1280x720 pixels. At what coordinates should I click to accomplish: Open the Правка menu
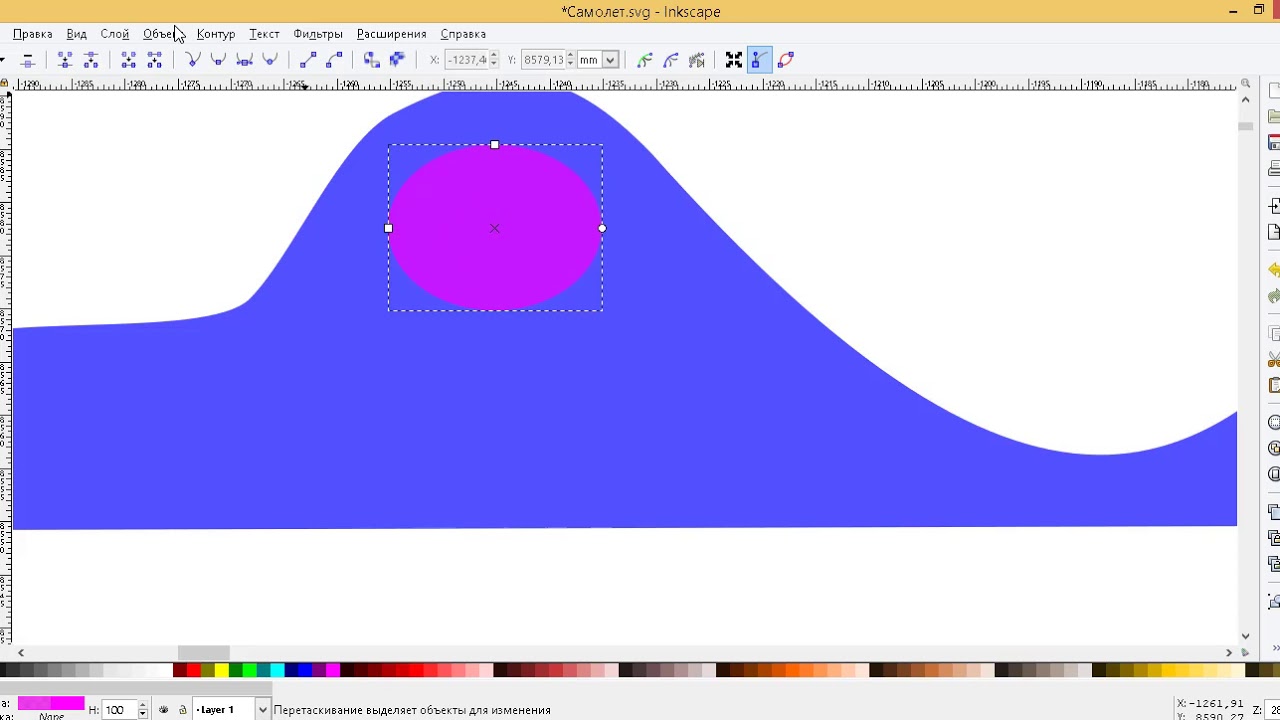(x=32, y=34)
